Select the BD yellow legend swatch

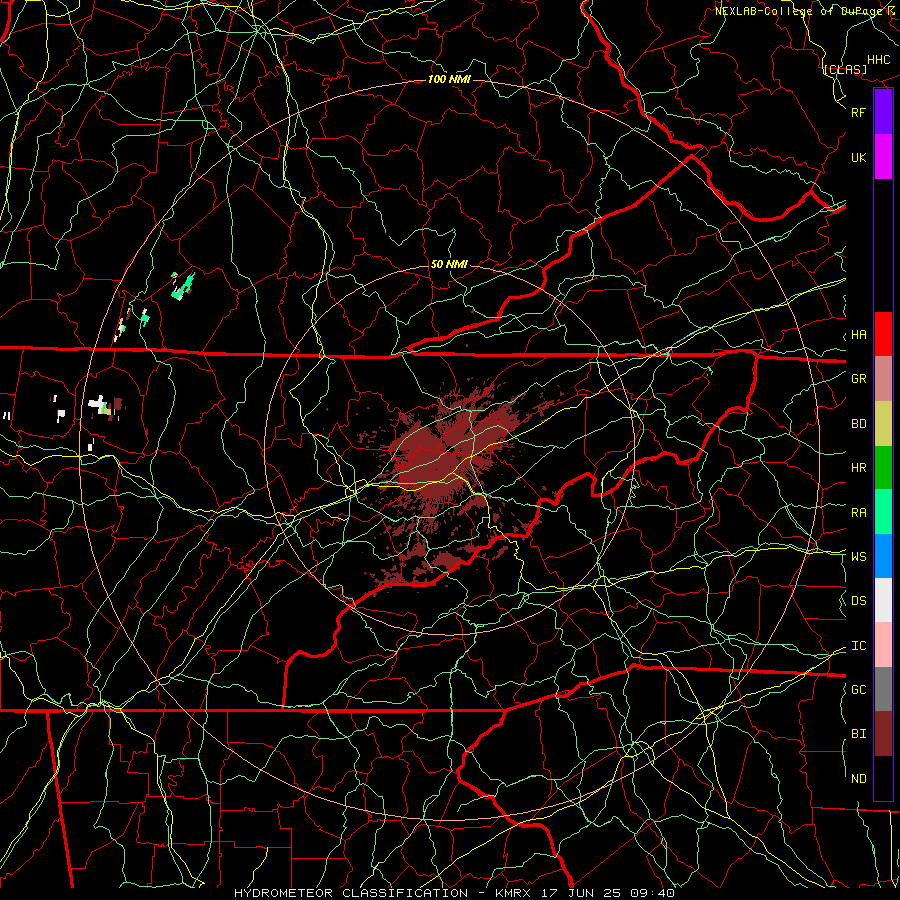tap(883, 424)
